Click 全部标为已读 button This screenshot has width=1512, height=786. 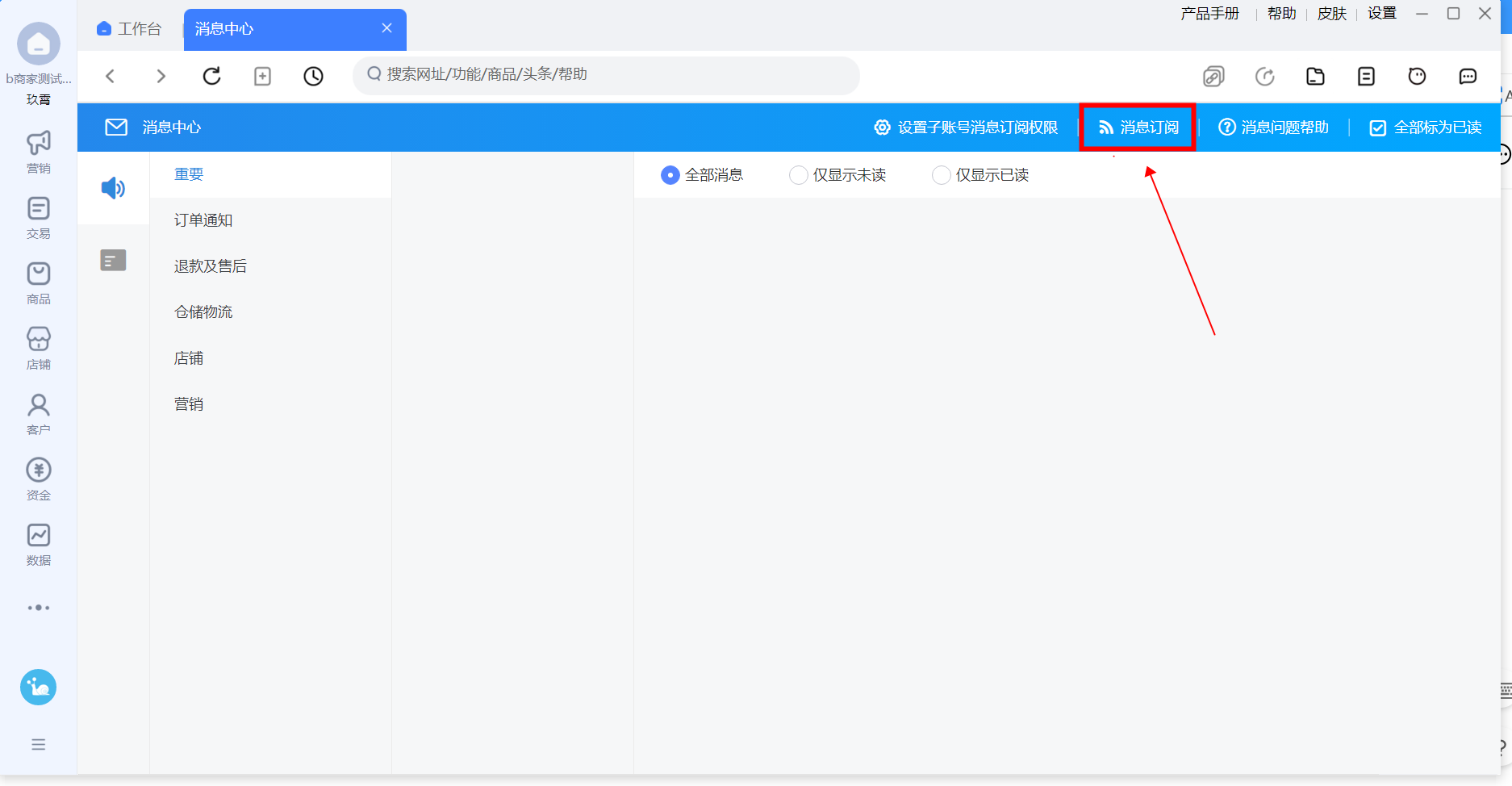[x=1426, y=128]
